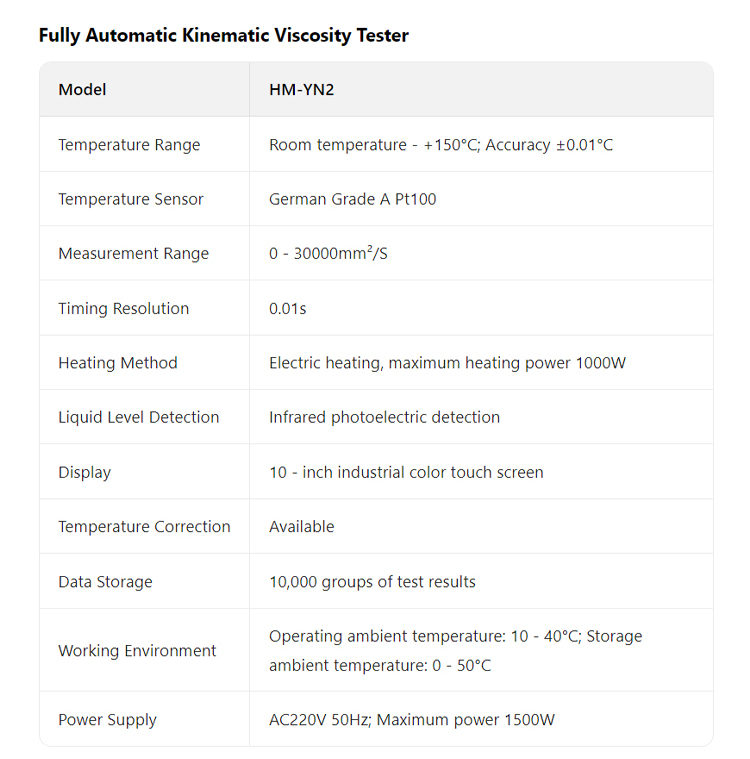This screenshot has height=759, width=750.
Task: Click the 'Temperature Range' row label
Action: pyautogui.click(x=129, y=145)
